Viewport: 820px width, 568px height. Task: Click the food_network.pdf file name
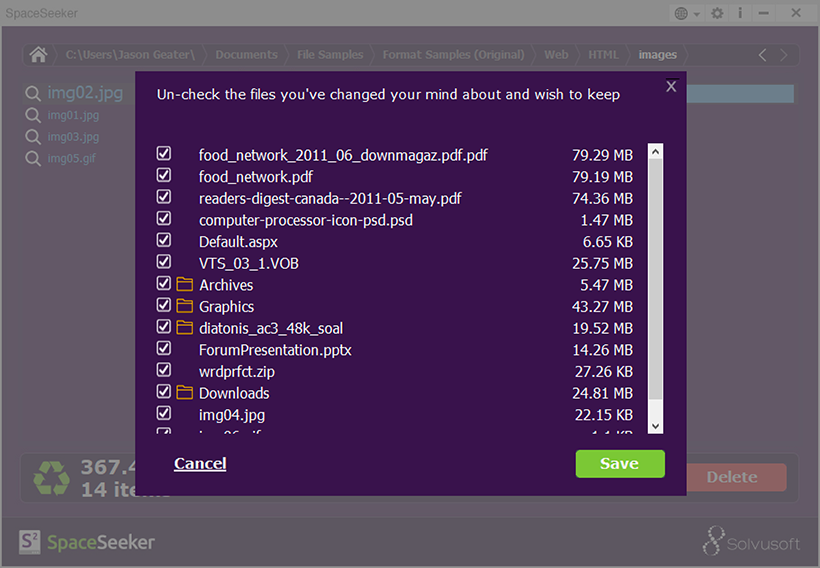pyautogui.click(x=256, y=177)
